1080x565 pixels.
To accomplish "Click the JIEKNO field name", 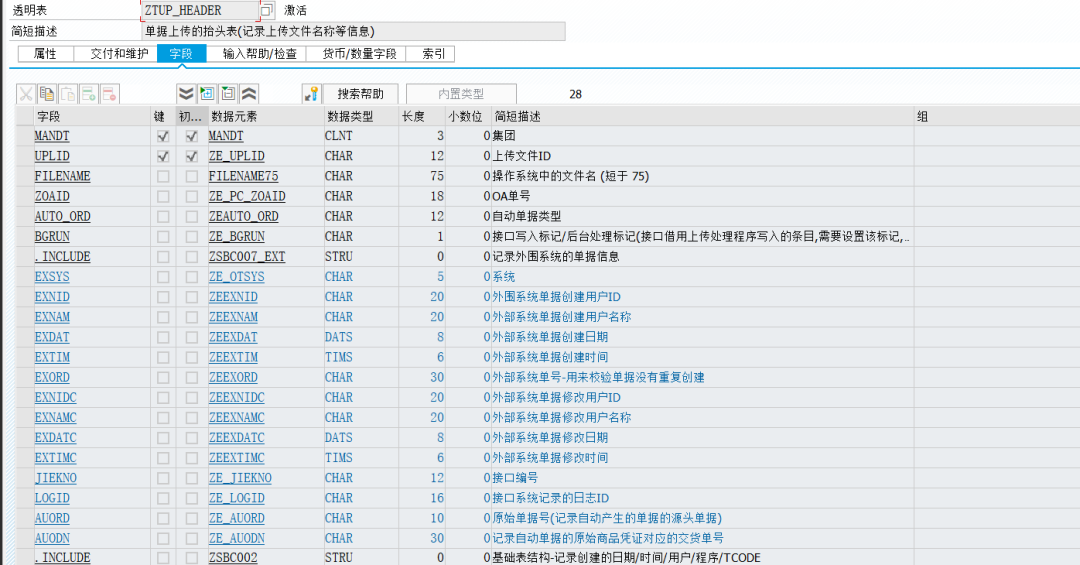I will coord(56,478).
